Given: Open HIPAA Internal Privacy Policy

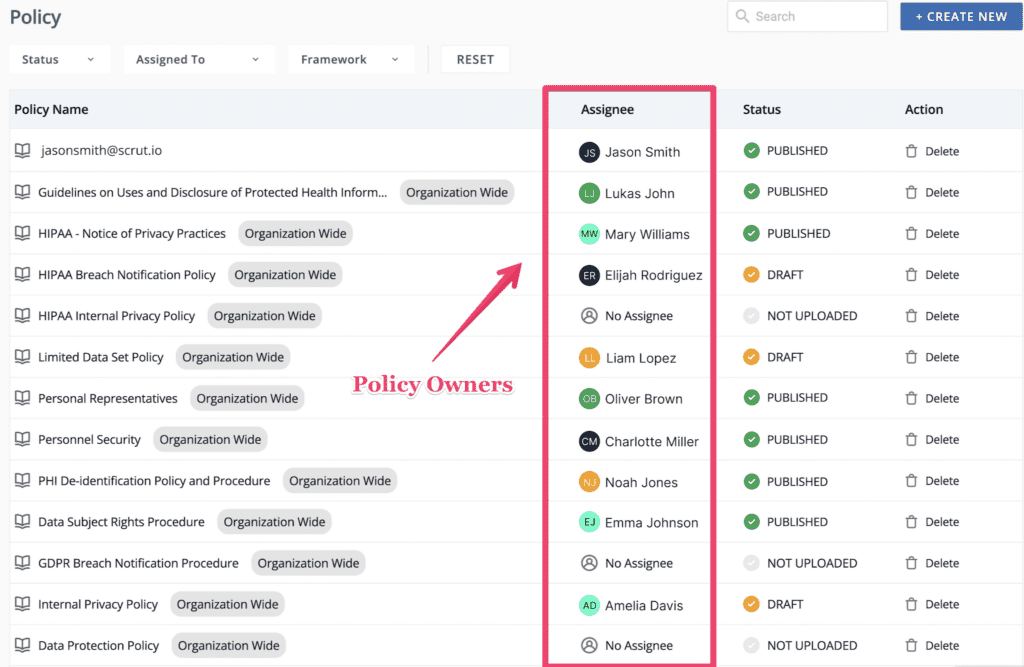Looking at the screenshot, I should 116,316.
